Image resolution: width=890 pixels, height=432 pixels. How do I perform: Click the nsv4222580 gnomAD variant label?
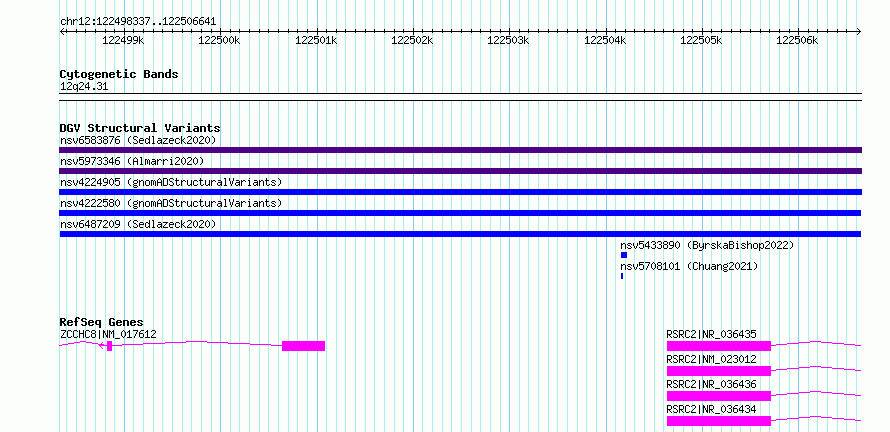(x=171, y=203)
